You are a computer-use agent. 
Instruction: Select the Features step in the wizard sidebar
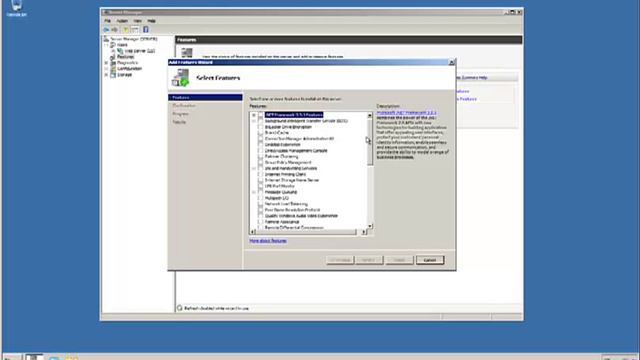205,98
